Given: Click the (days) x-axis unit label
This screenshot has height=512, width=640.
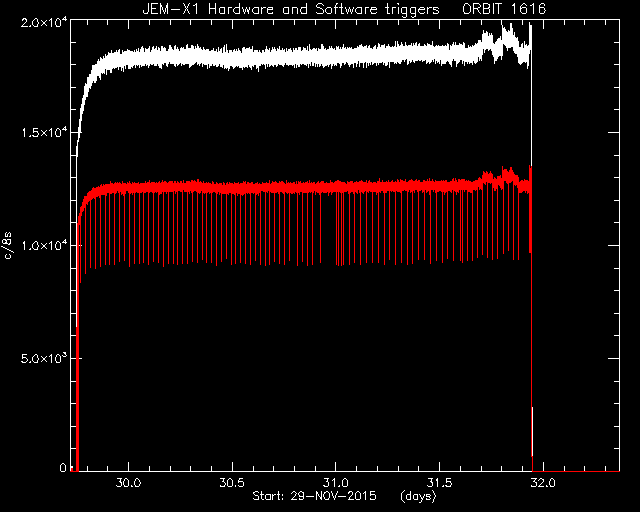Looking at the screenshot, I should 418,496.
